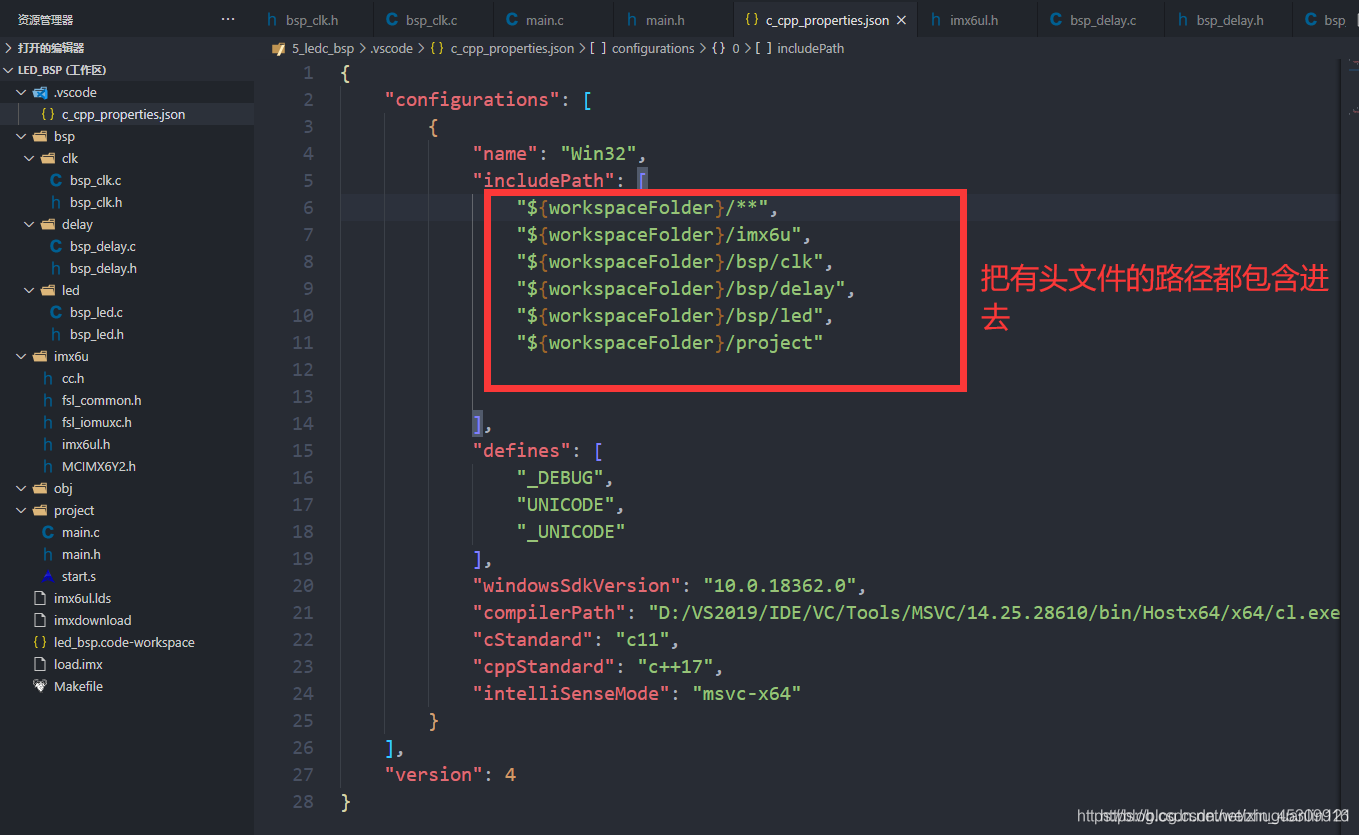Click the C icon on bsp_delay.c tab

[1056, 20]
